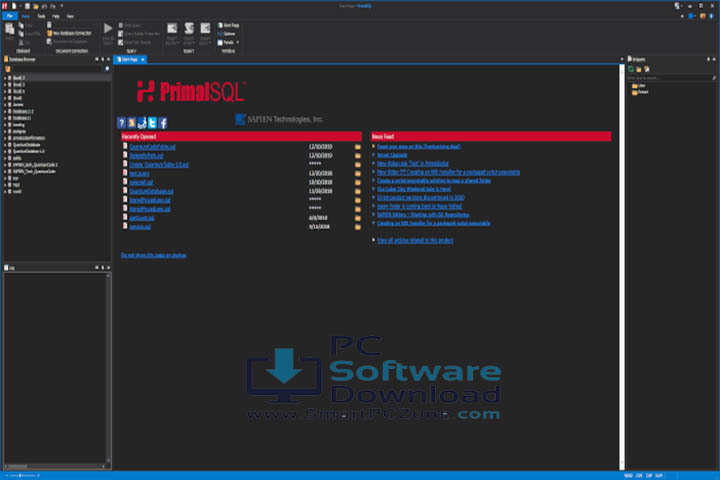
Task: Open the File menu
Action: (10, 16)
